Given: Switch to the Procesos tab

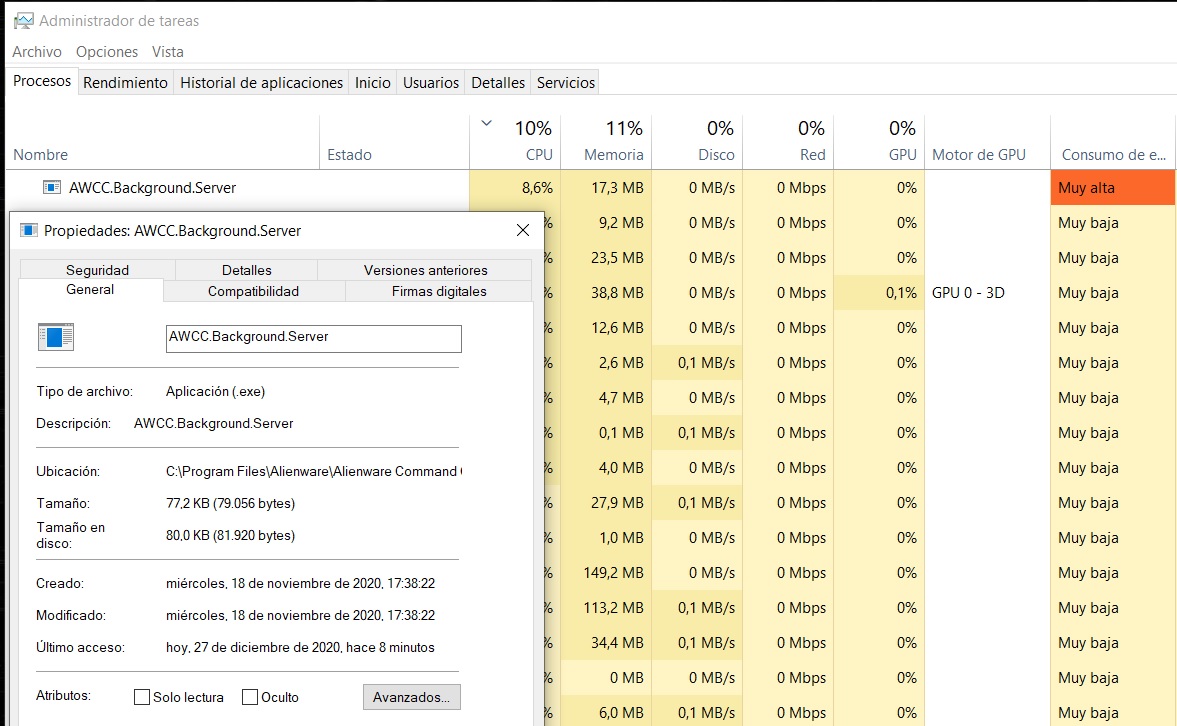Looking at the screenshot, I should click(x=42, y=81).
